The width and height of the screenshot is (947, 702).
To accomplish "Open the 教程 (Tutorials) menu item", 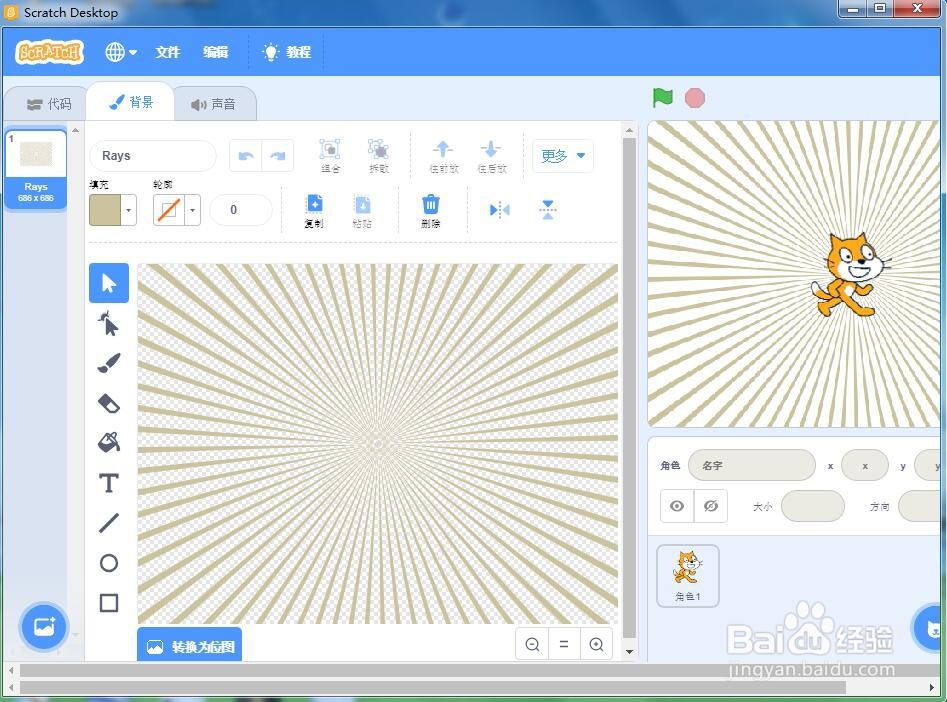I will click(x=287, y=52).
